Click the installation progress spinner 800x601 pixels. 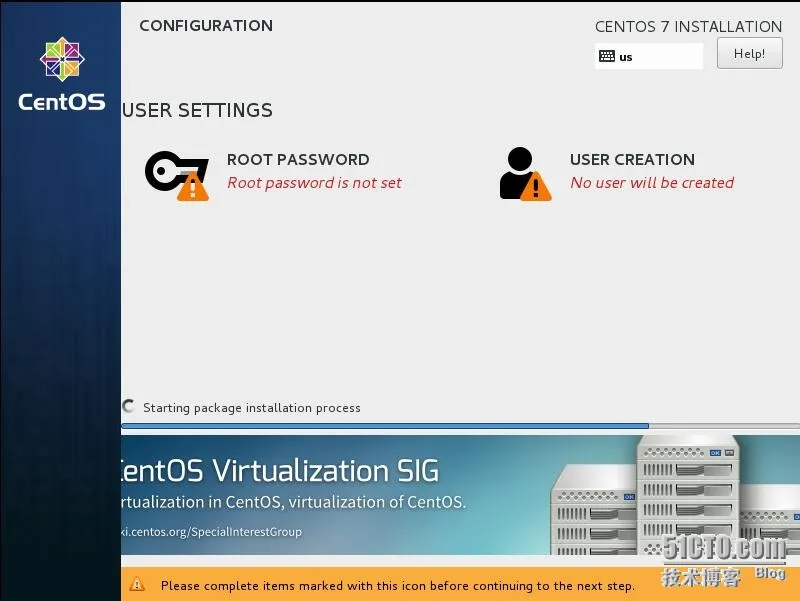(x=129, y=407)
